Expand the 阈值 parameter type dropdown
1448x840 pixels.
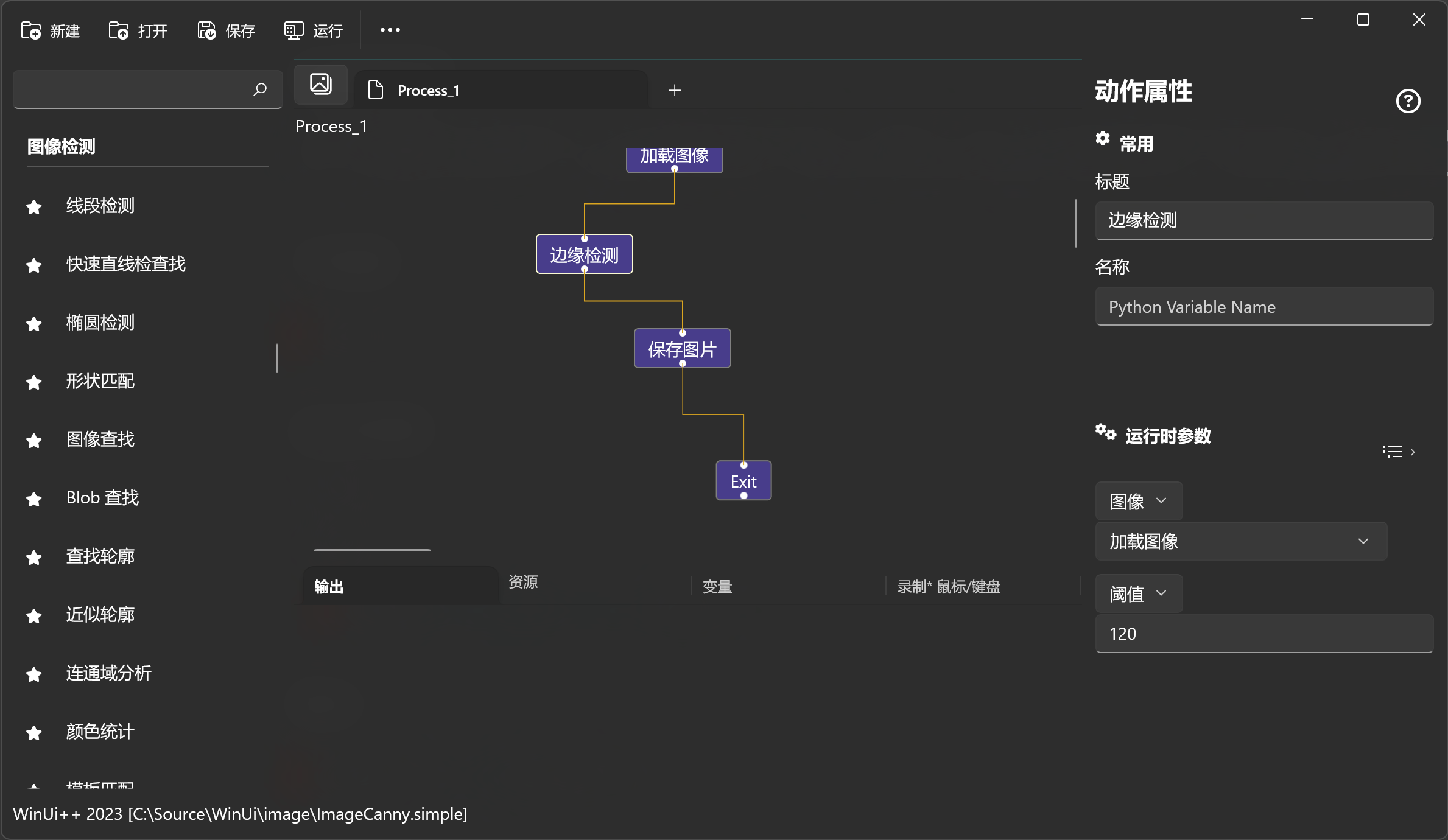pos(1138,593)
